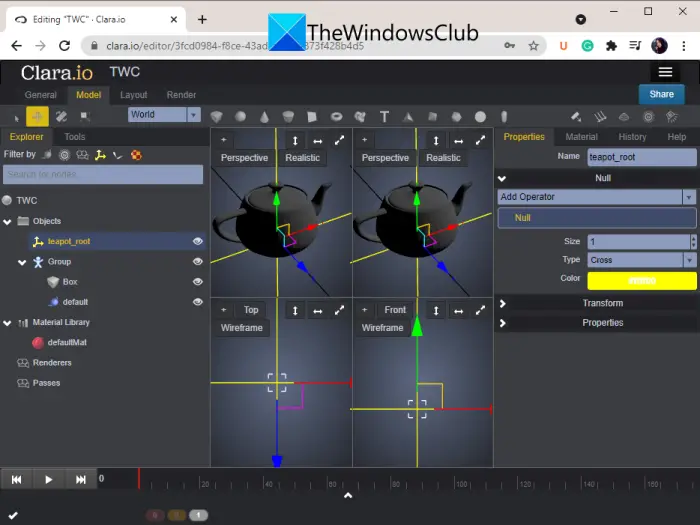The height and width of the screenshot is (525, 700).
Task: Create a sphere primitive
Action: [x=241, y=117]
